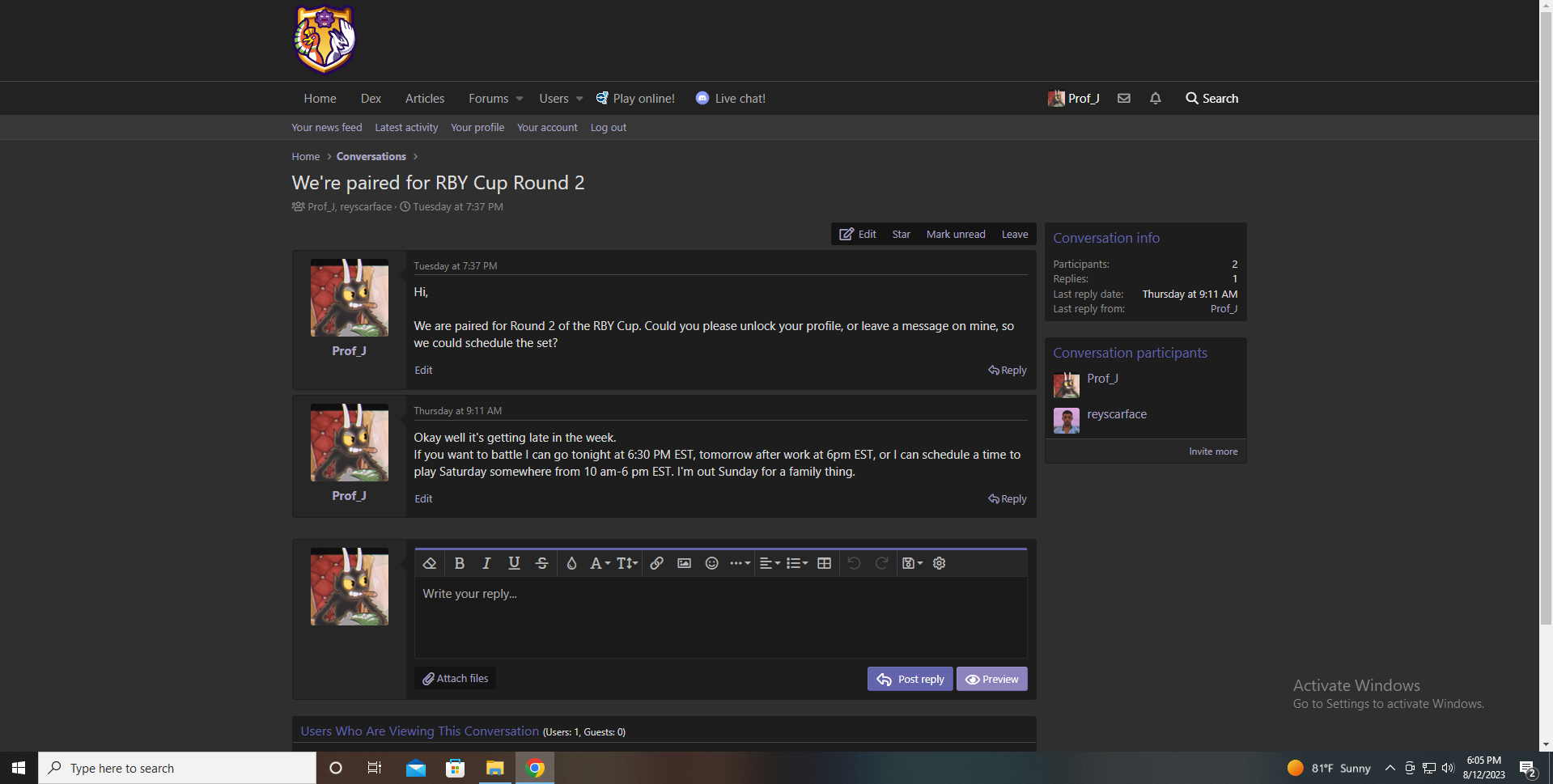Open the alerts bell icon

click(x=1155, y=99)
